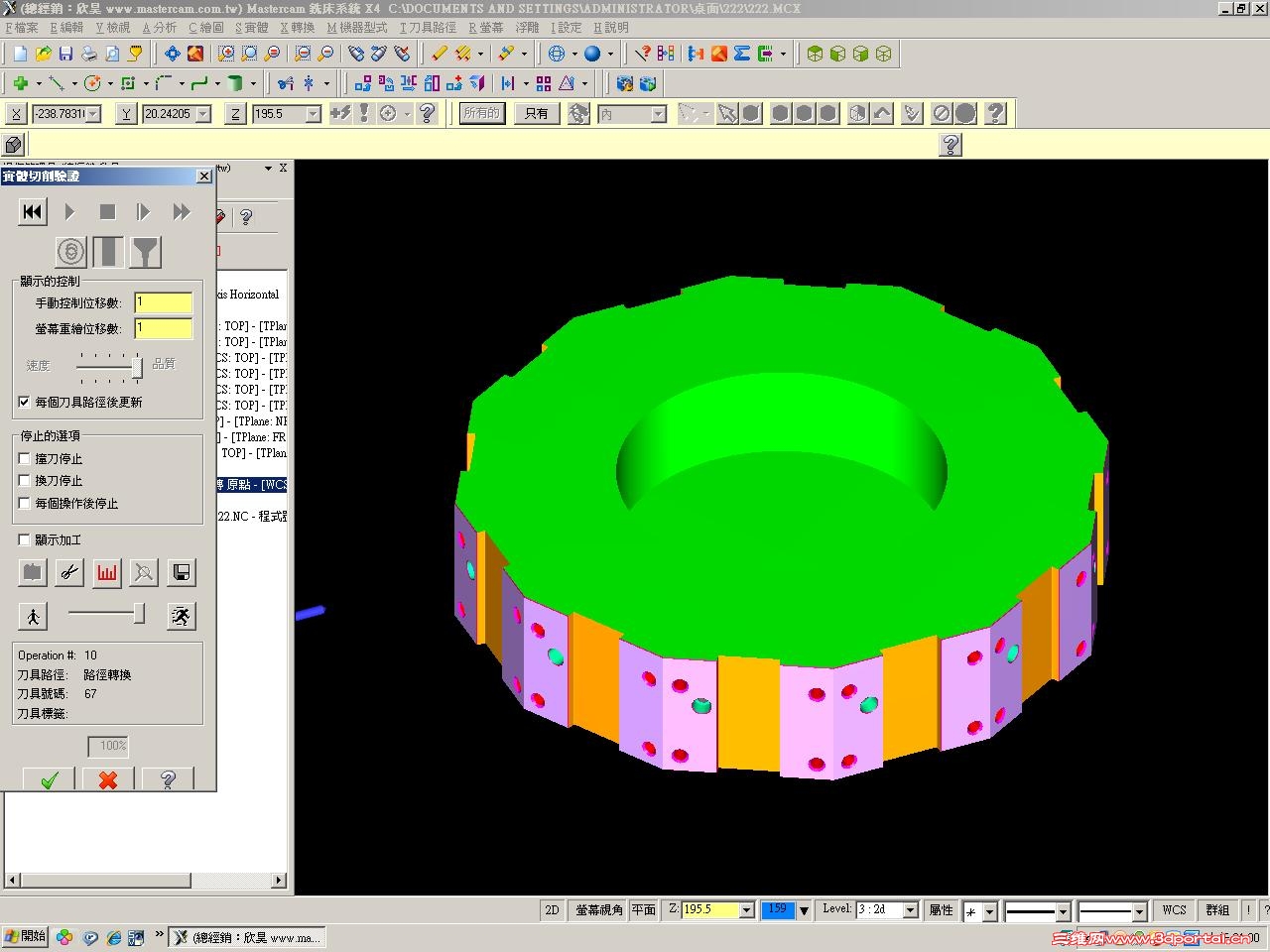Open dropdown arrow next to green cylinder icon
Viewport: 1270px width, 952px height.
pos(253,84)
